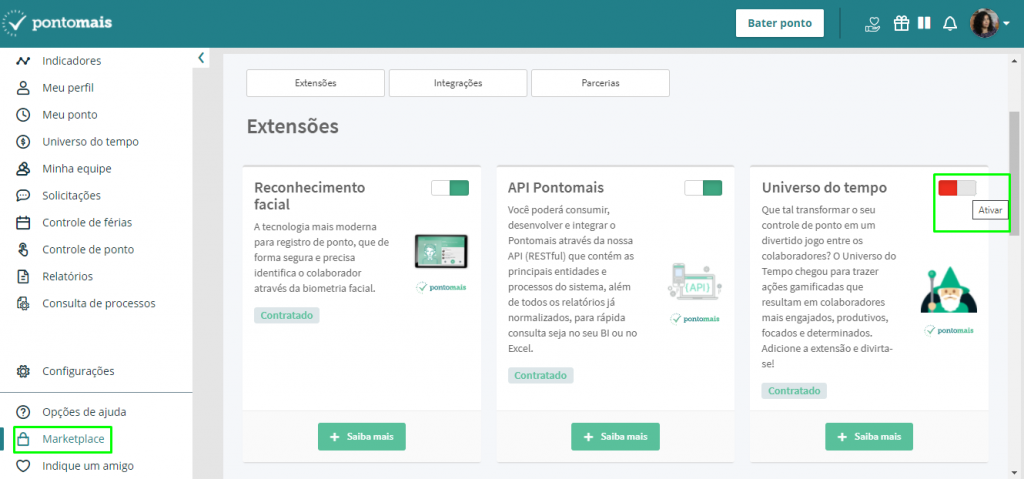Select Minha equipe menu item
The height and width of the screenshot is (479, 1024).
[x=77, y=169]
